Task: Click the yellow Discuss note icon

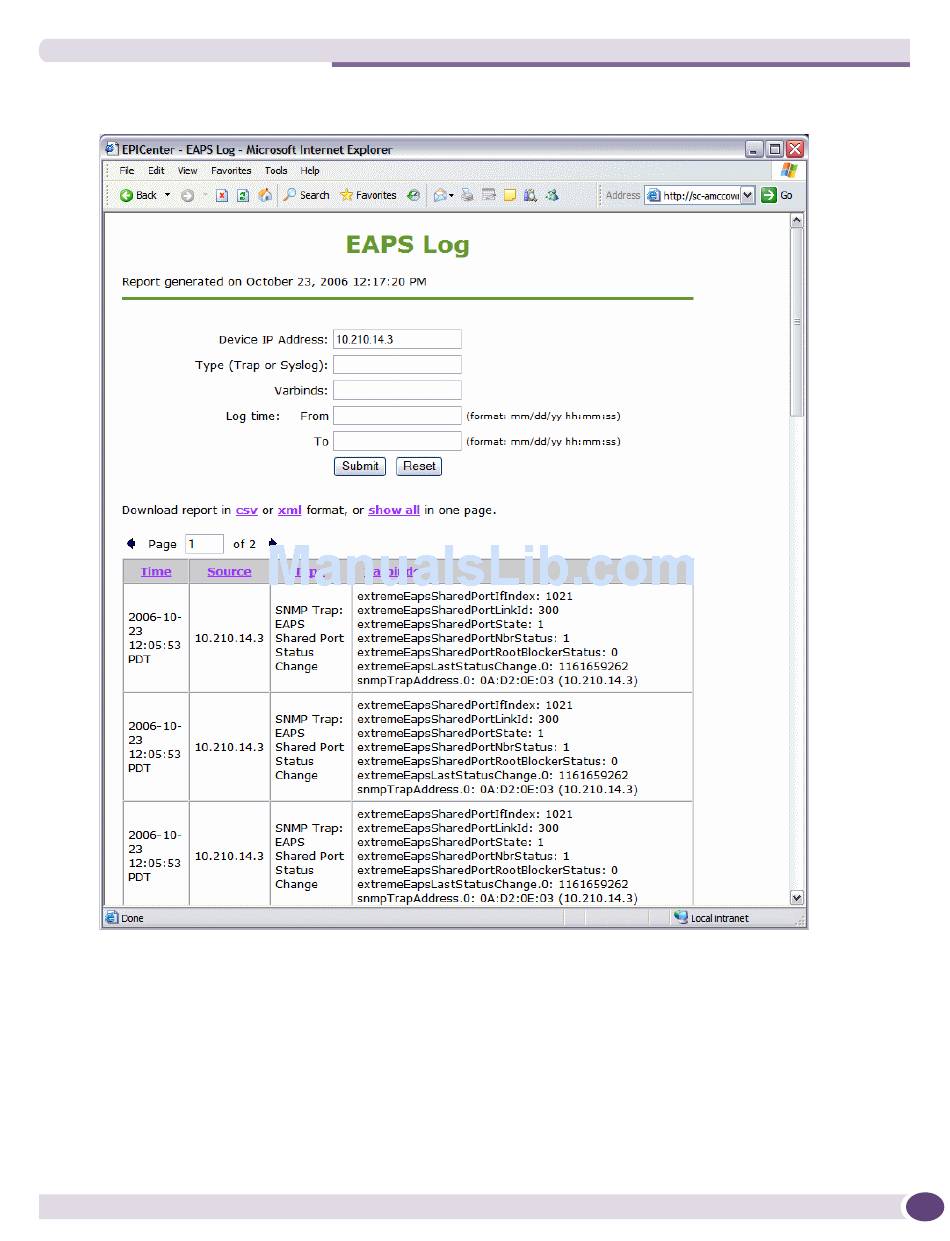Action: pyautogui.click(x=510, y=196)
